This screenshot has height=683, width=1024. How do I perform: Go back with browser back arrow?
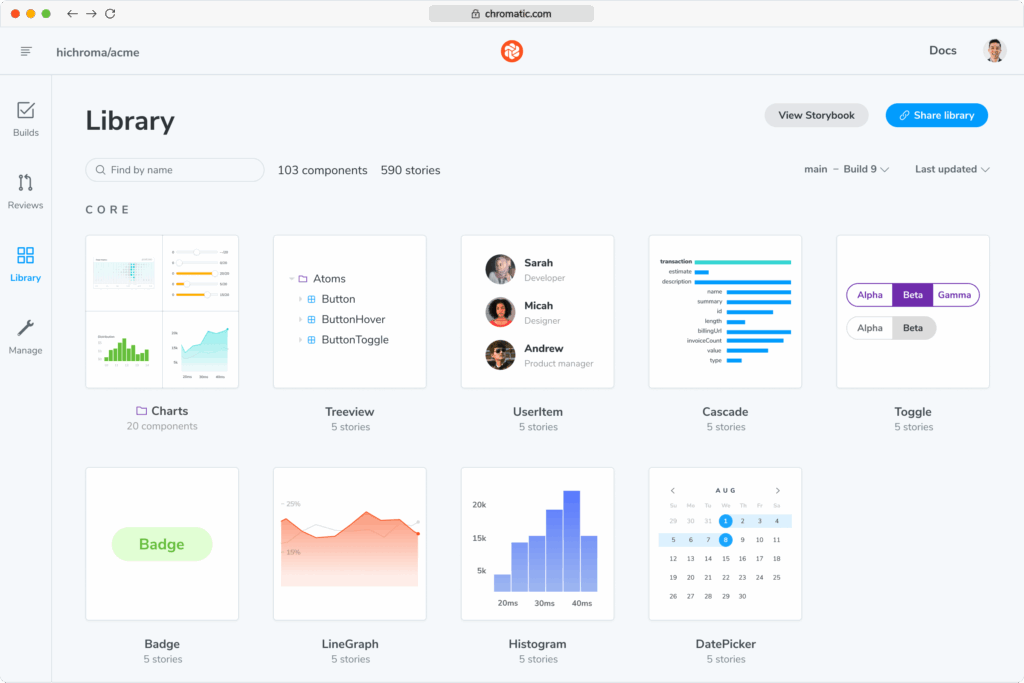coord(72,14)
